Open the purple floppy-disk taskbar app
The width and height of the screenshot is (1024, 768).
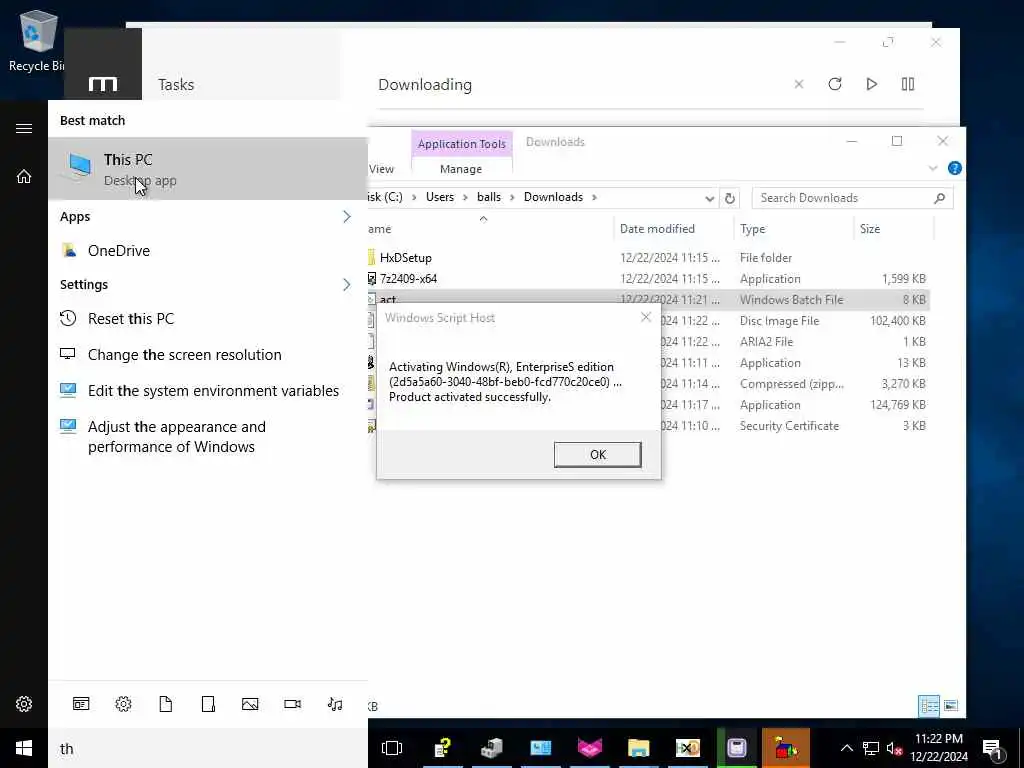(x=737, y=748)
